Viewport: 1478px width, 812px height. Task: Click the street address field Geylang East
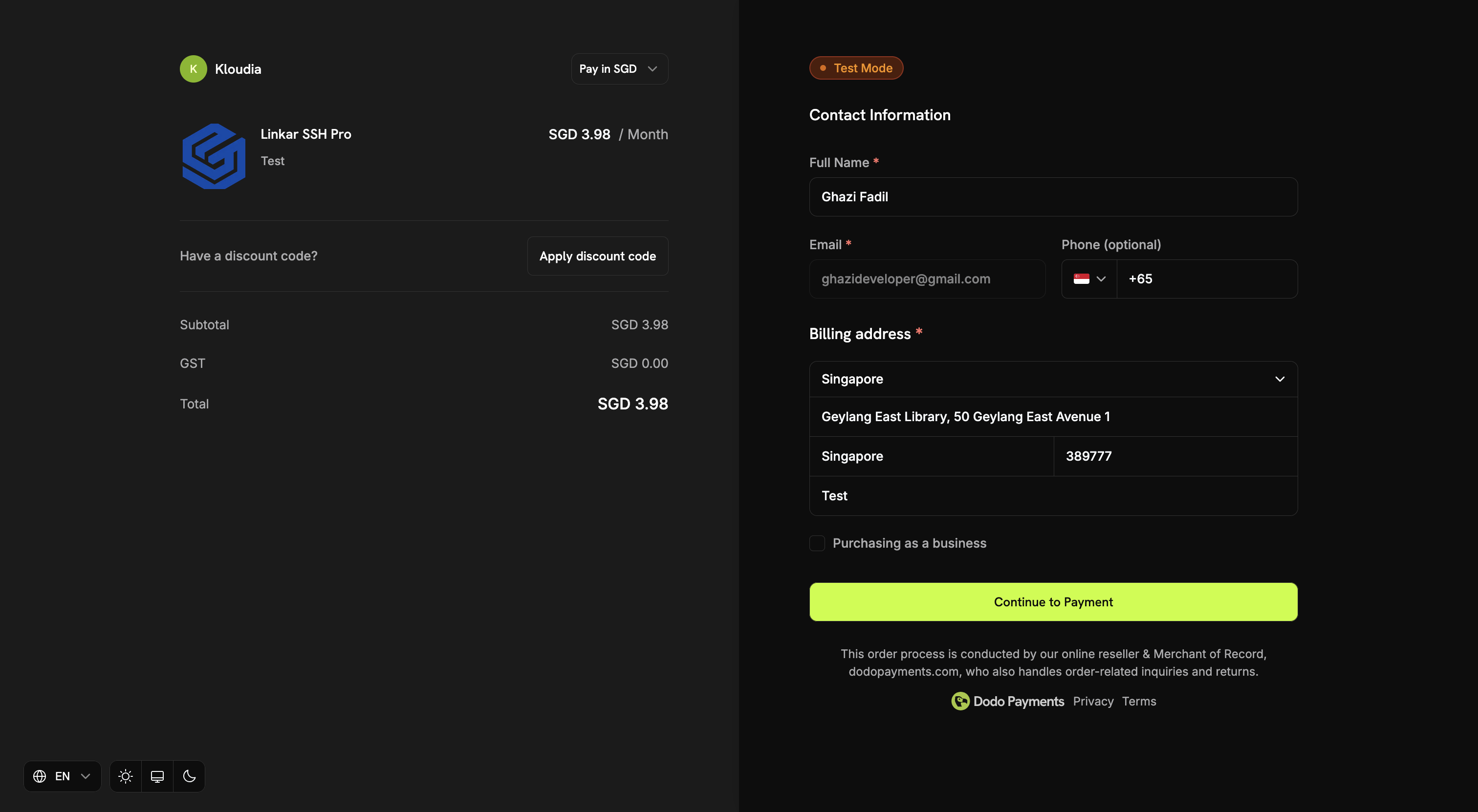(1053, 417)
